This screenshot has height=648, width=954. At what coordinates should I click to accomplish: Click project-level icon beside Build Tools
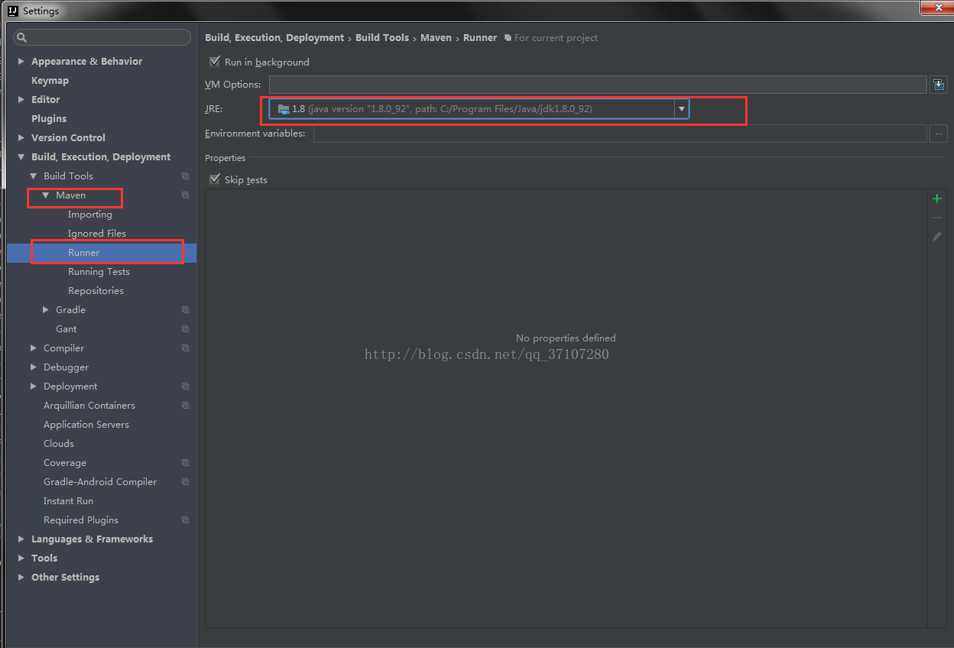coord(185,176)
